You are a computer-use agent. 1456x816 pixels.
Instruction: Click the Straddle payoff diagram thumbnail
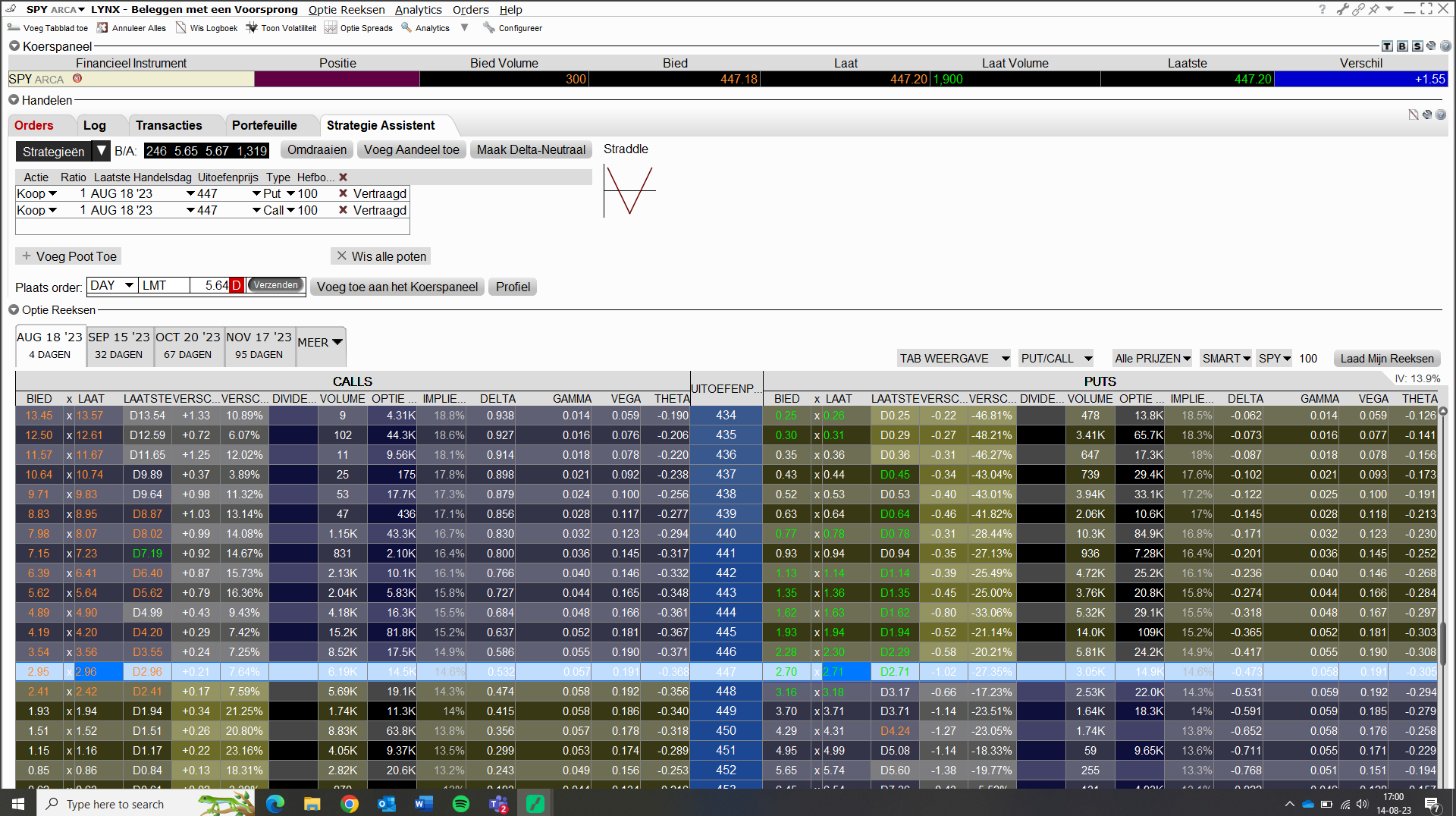(x=629, y=191)
